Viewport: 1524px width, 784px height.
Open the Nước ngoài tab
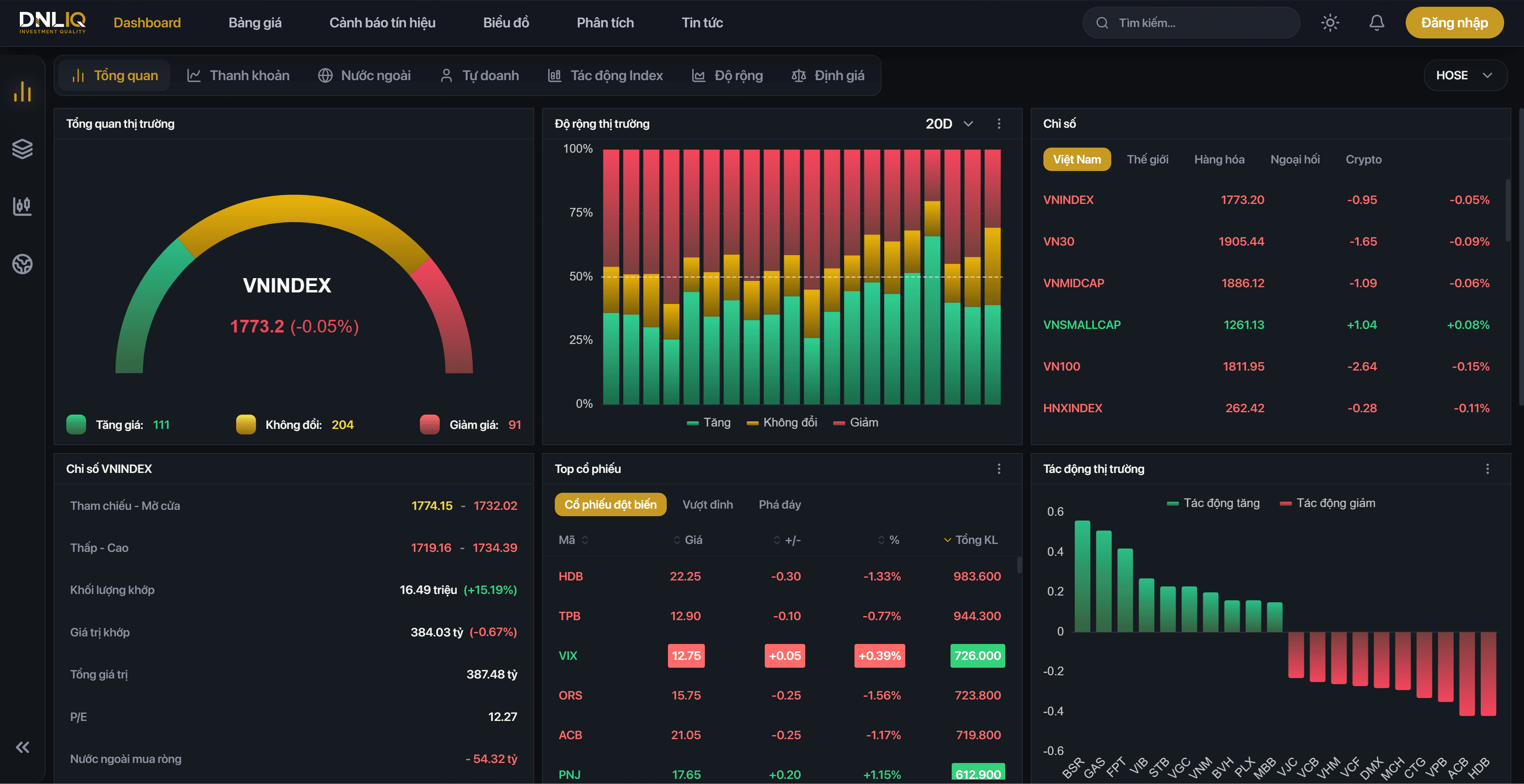point(364,76)
